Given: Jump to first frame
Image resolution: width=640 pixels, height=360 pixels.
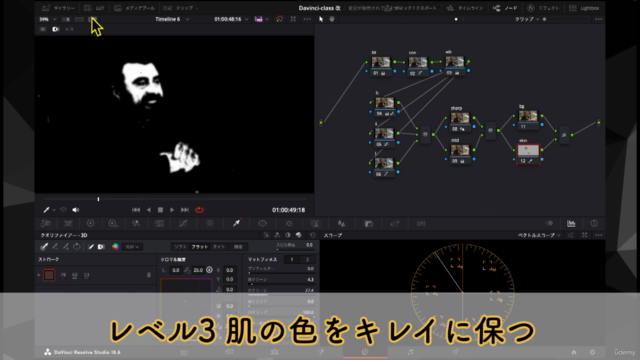Looking at the screenshot, I should pos(136,210).
